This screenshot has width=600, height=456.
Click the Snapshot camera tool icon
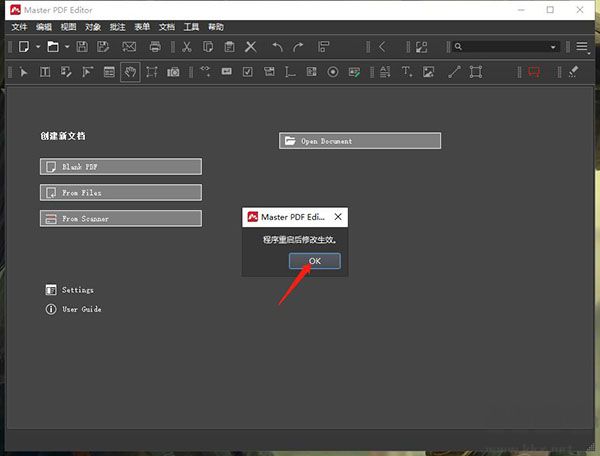(173, 71)
